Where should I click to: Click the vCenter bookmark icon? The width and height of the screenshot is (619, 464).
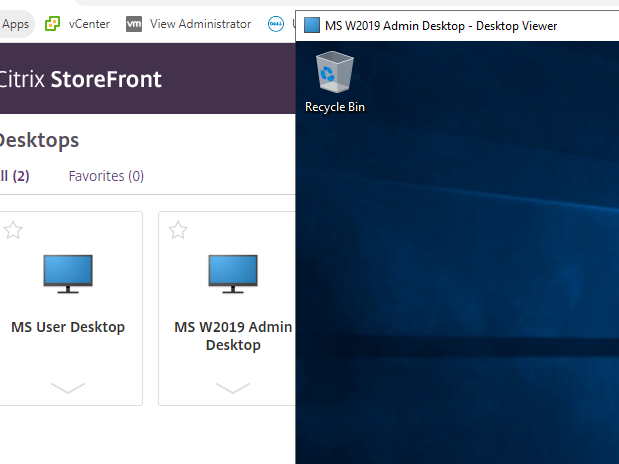click(x=53, y=24)
